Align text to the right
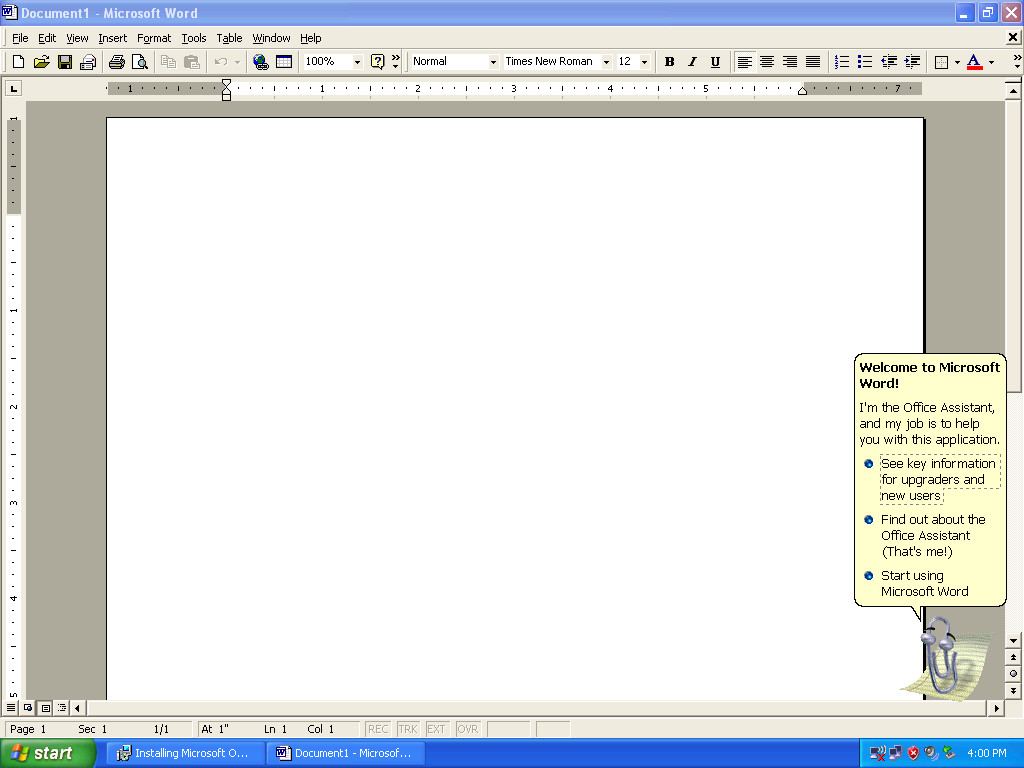This screenshot has height=768, width=1024. pyautogui.click(x=790, y=61)
